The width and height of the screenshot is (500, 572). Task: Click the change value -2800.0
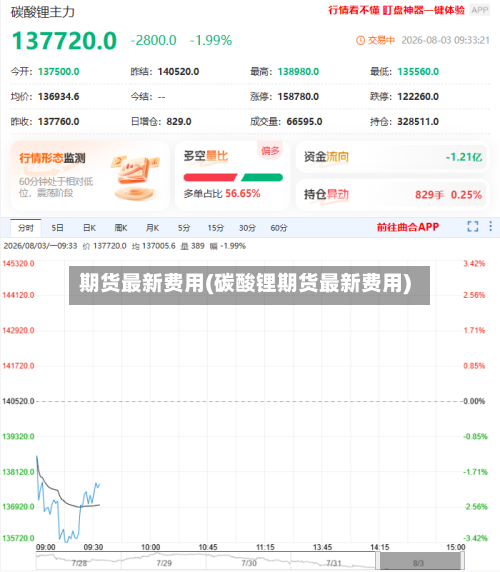click(154, 40)
